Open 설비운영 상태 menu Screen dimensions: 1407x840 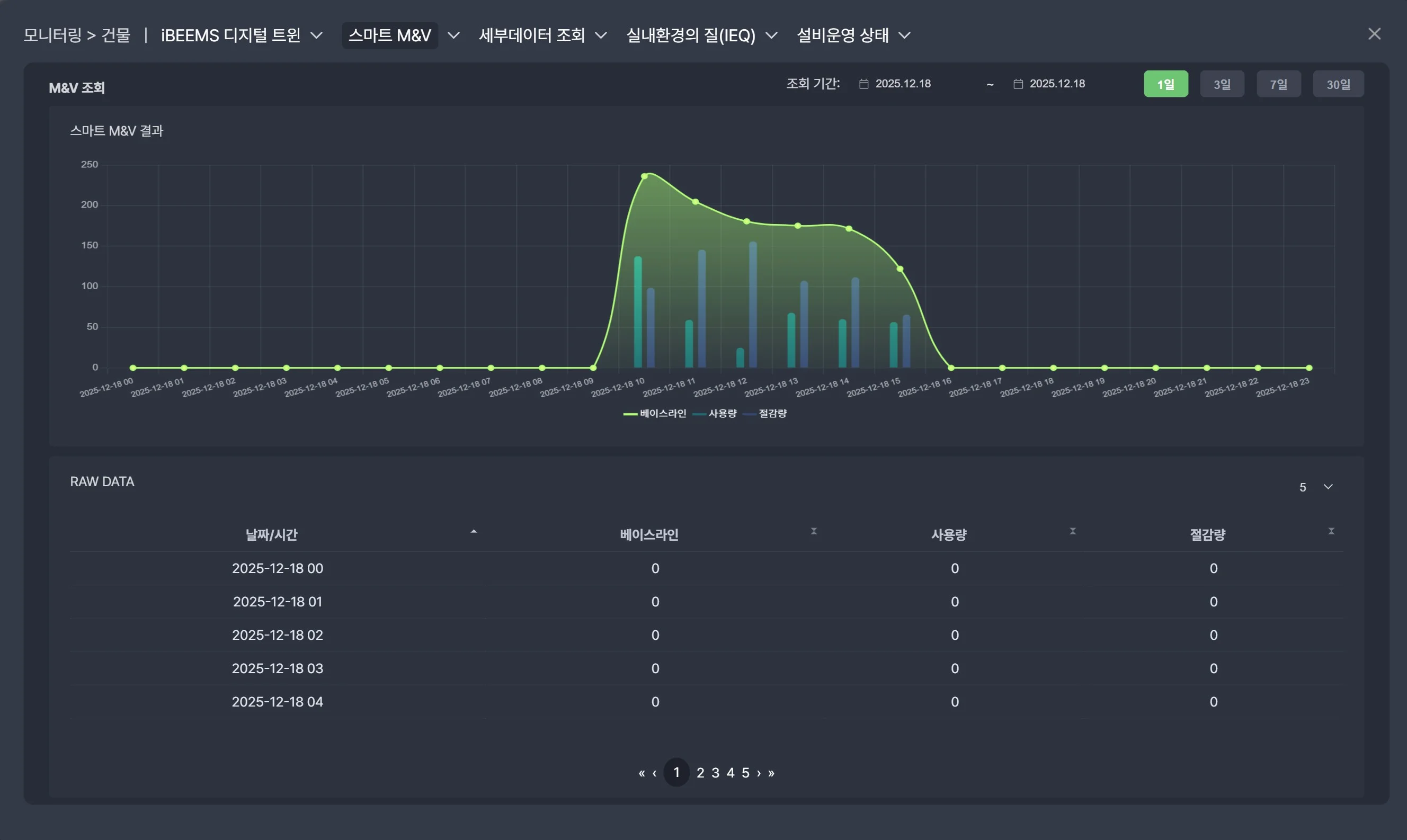click(842, 35)
